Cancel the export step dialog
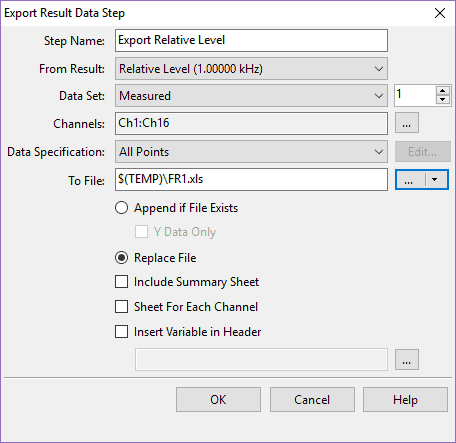The image size is (456, 443). [x=312, y=399]
